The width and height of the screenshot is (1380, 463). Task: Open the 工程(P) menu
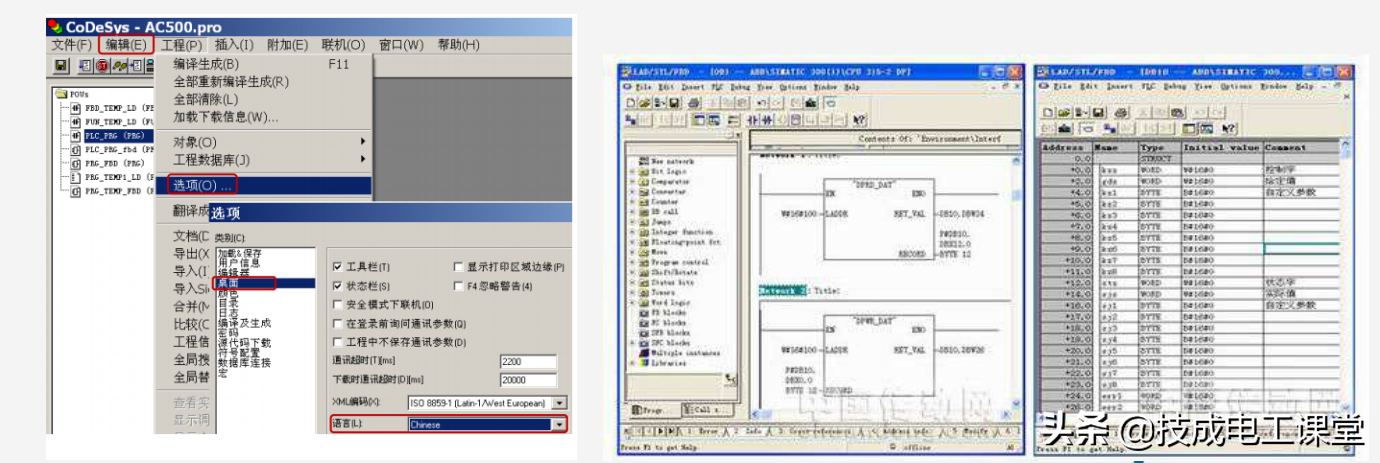tap(181, 45)
